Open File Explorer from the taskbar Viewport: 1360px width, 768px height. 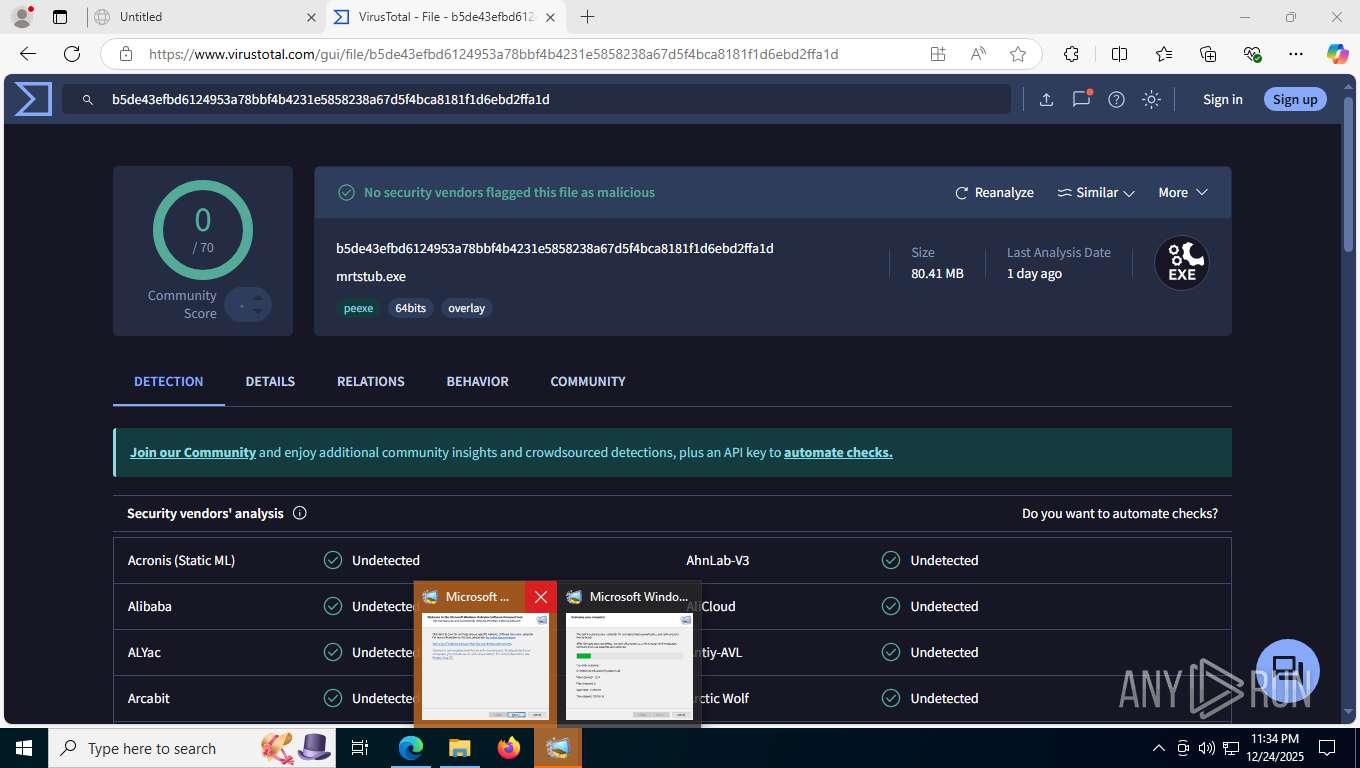coord(459,748)
